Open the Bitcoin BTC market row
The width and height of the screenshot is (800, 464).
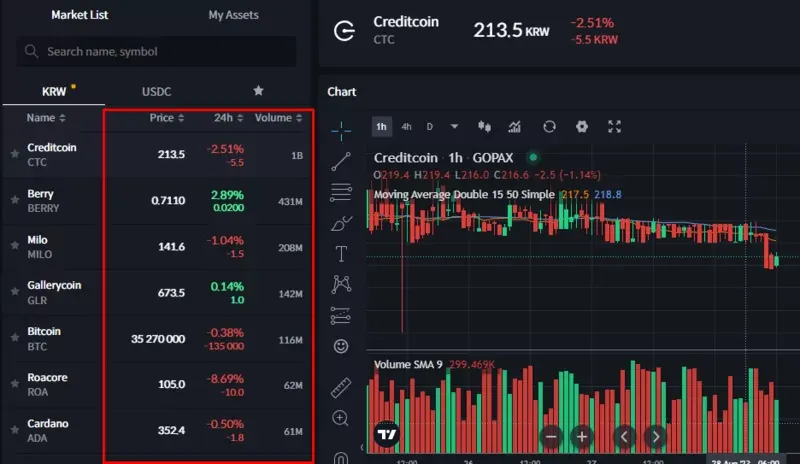click(157, 338)
